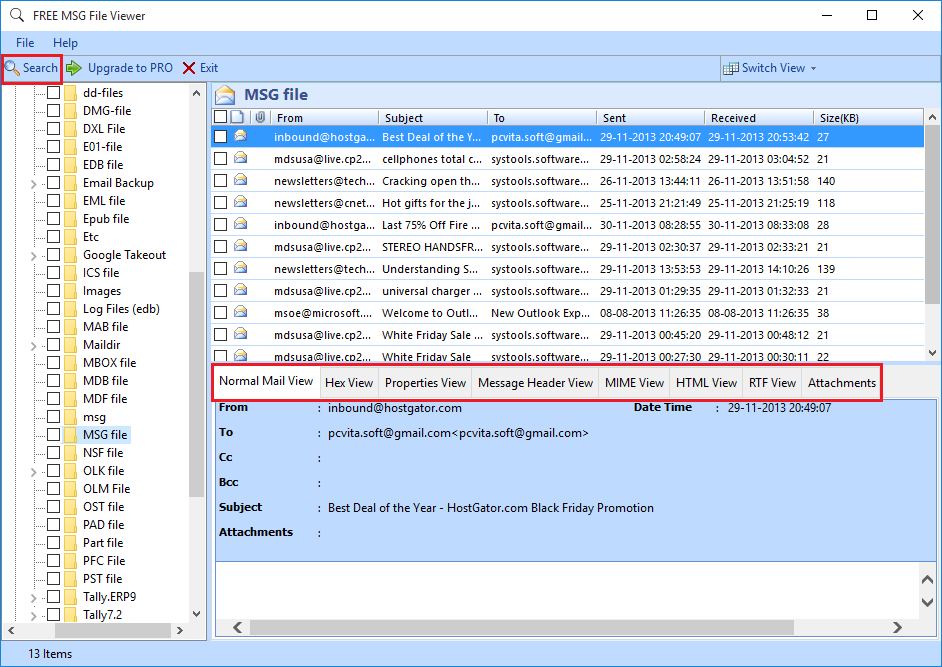Click the Switch View grid icon
942x667 pixels.
point(731,68)
